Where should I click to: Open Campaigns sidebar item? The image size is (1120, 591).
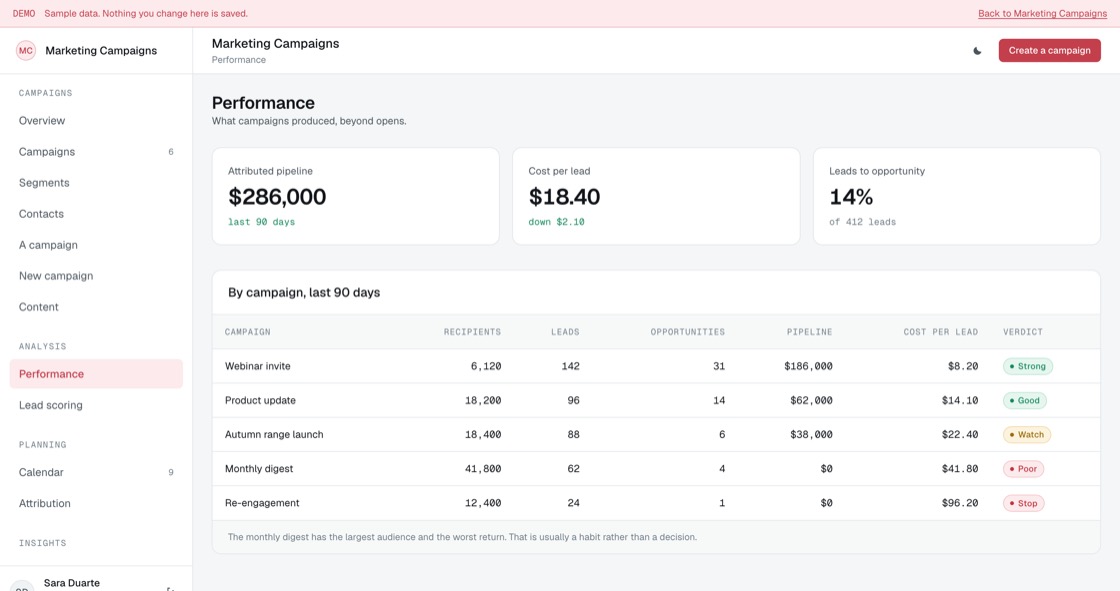pyautogui.click(x=96, y=152)
